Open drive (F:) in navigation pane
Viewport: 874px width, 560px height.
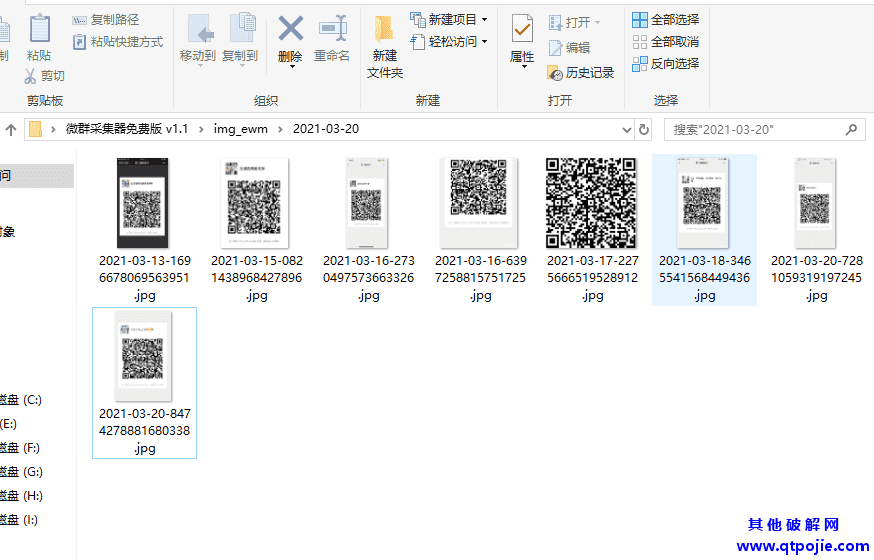[20, 448]
